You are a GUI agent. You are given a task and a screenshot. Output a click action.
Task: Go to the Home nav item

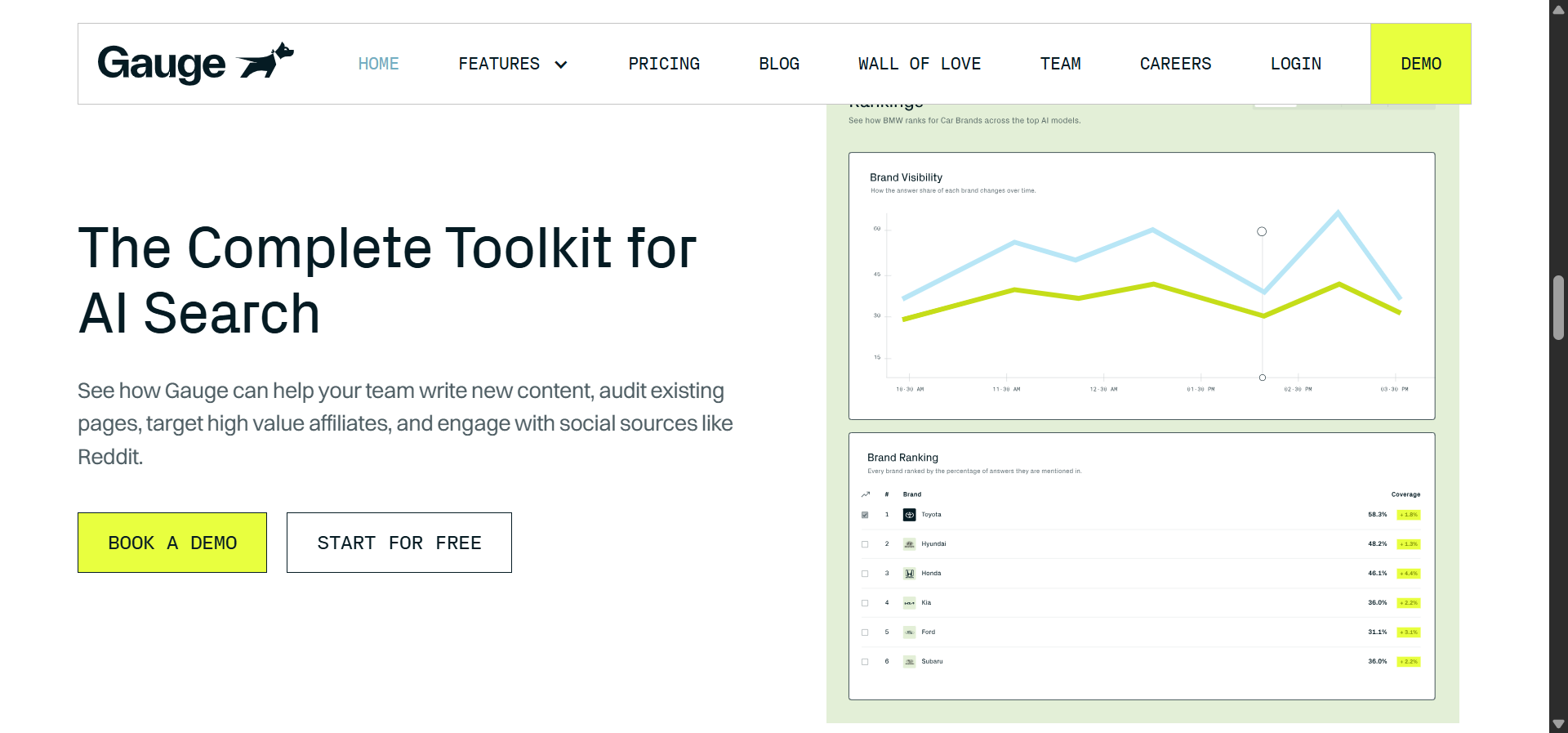click(378, 64)
